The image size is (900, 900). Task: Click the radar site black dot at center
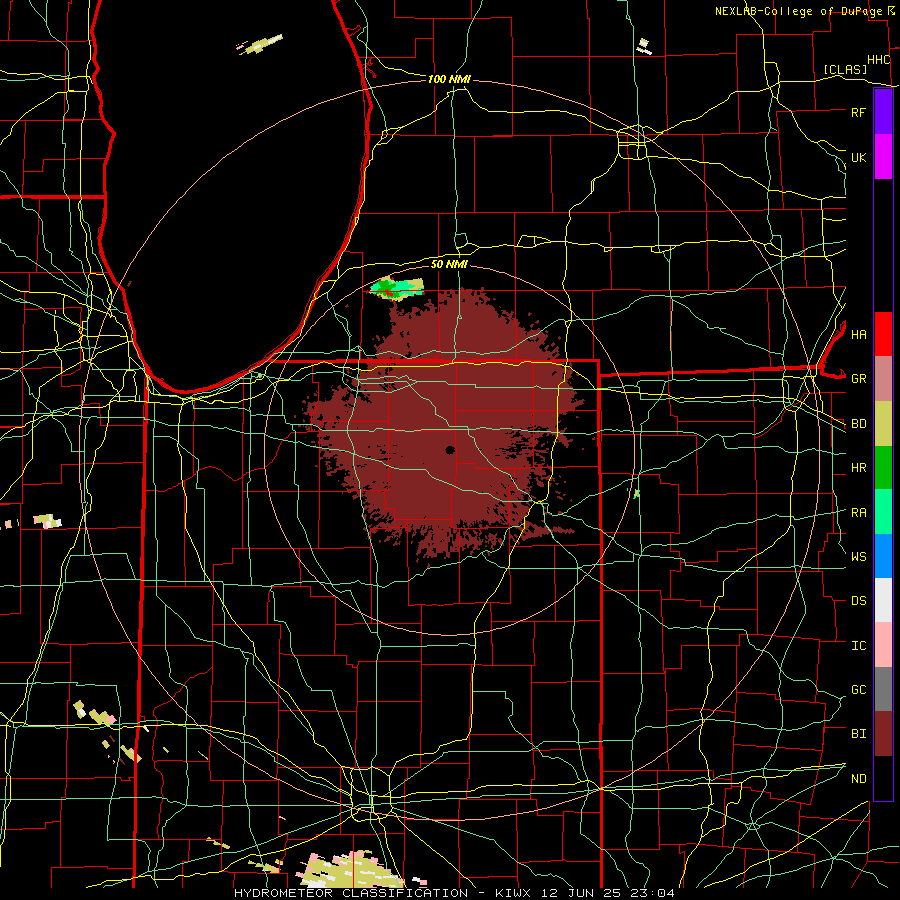pyautogui.click(x=450, y=450)
